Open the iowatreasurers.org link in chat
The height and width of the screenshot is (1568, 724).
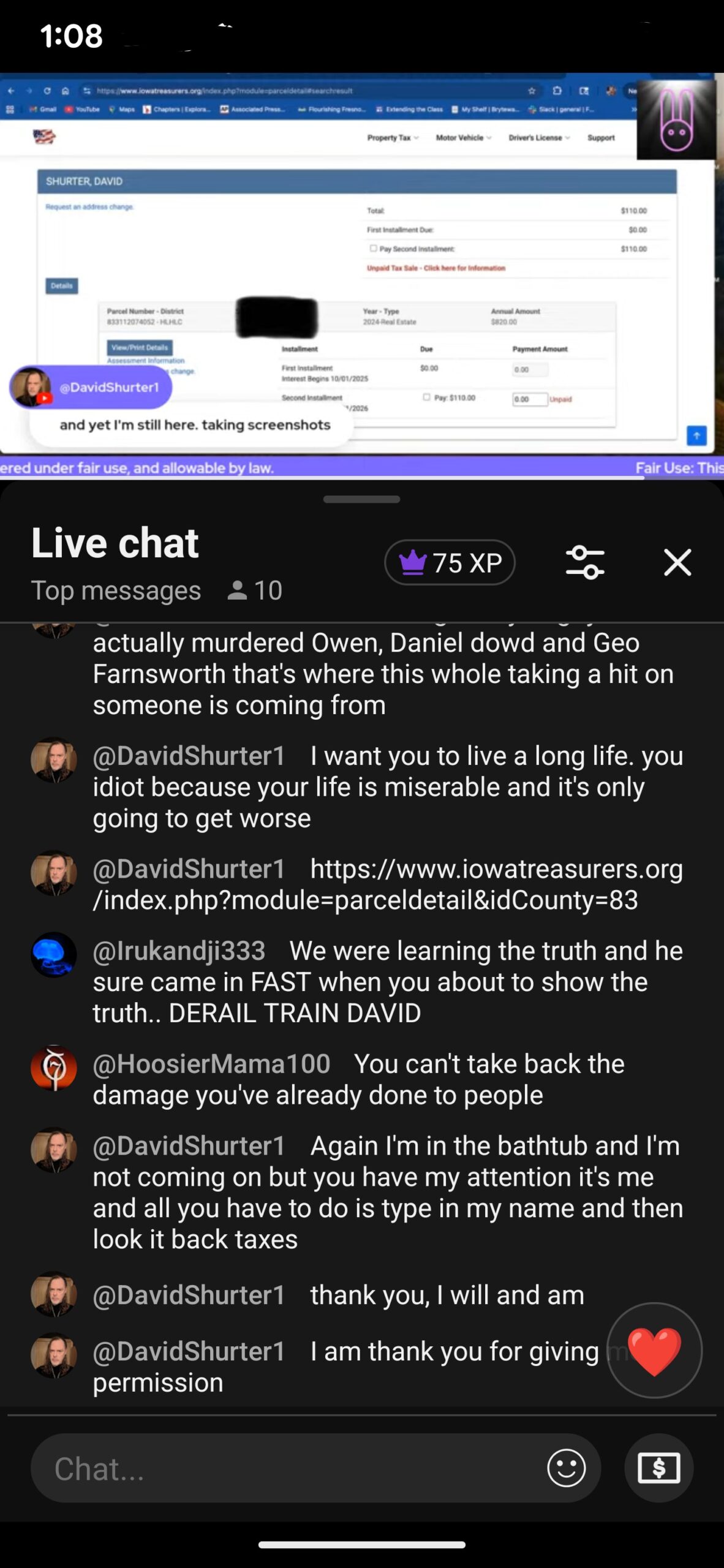[x=388, y=884]
